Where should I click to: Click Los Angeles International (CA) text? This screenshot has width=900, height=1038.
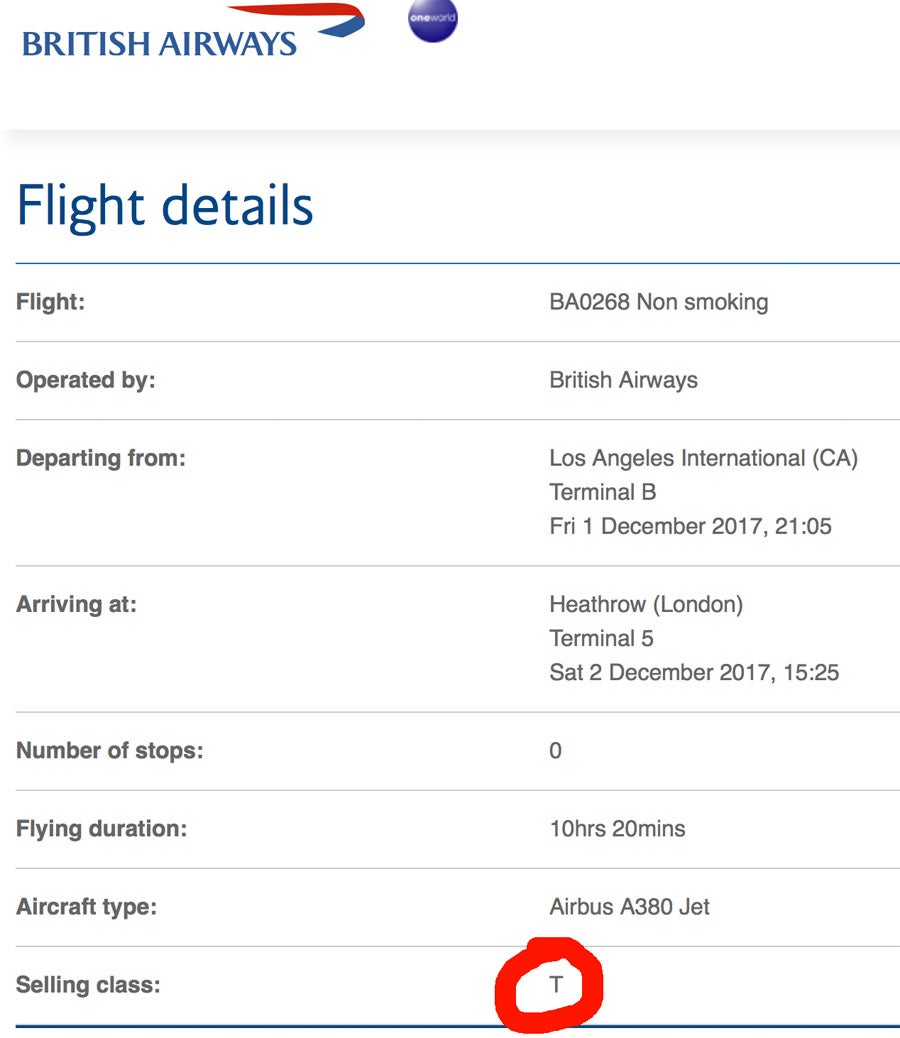[703, 458]
